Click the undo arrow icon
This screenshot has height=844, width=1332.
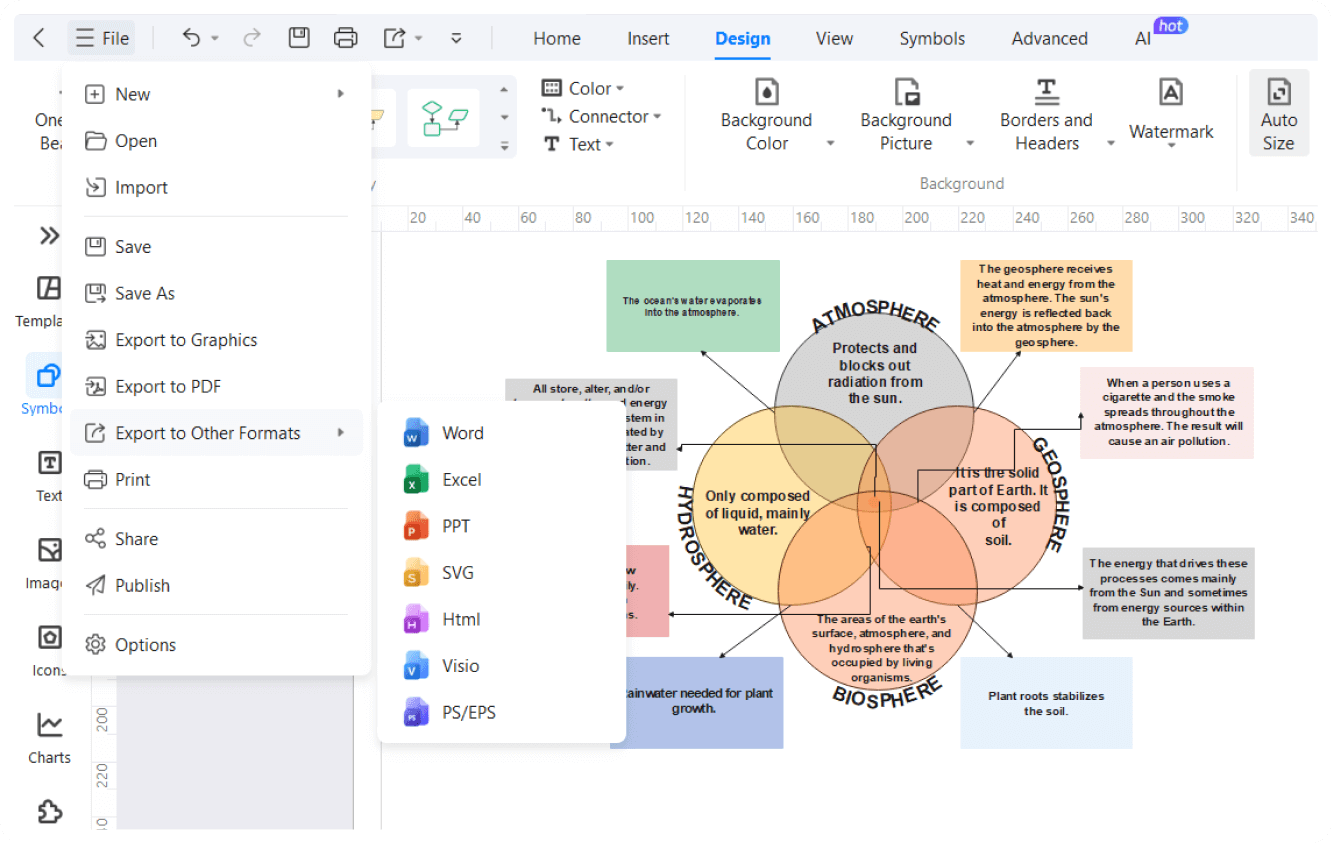[x=191, y=38]
